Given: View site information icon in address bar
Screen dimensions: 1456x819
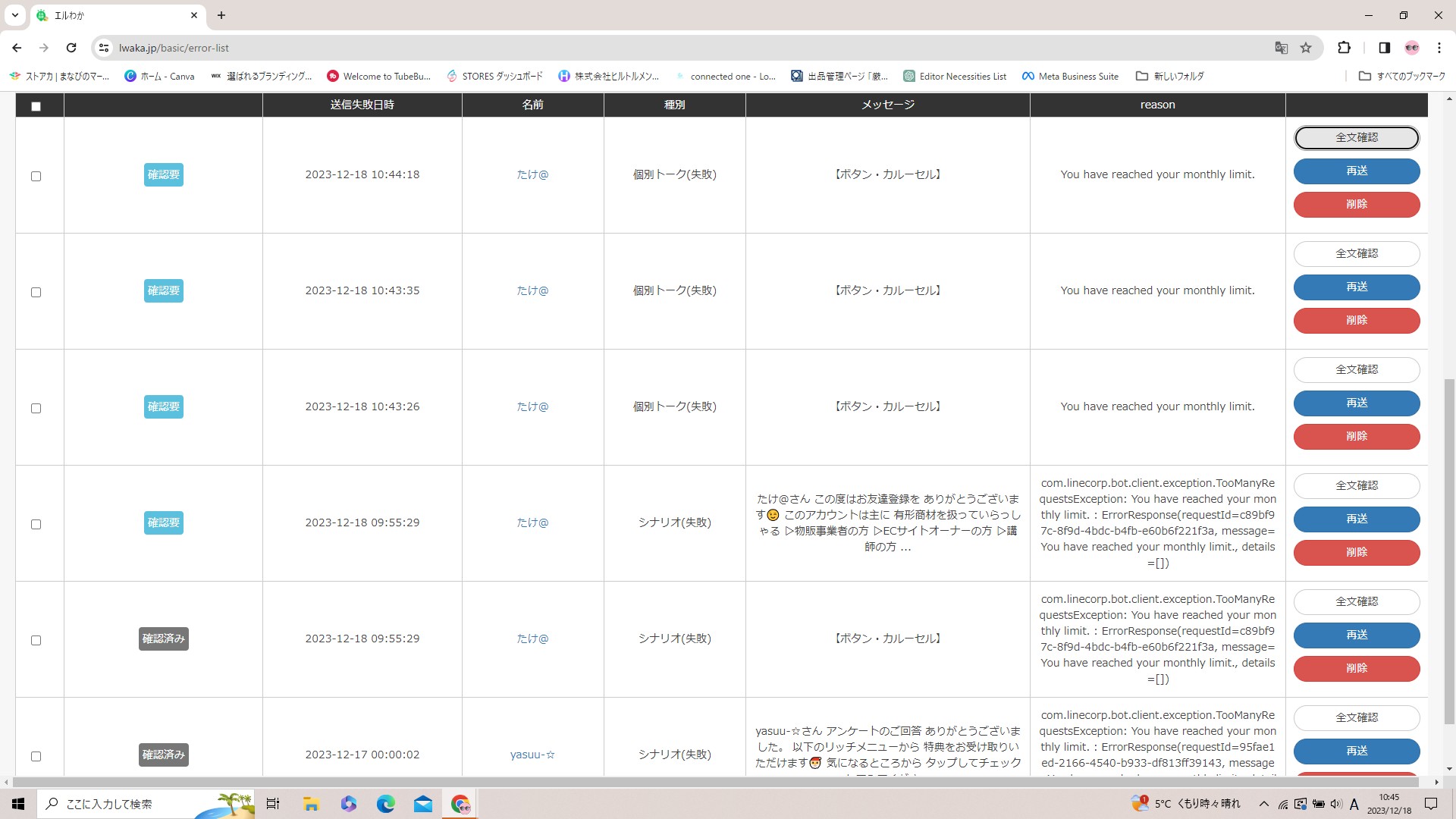Looking at the screenshot, I should pos(104,48).
